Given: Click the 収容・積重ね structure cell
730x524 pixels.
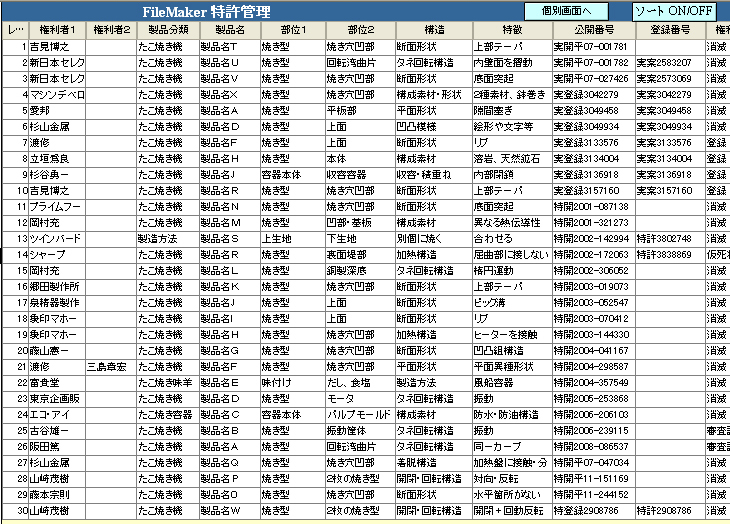Looking at the screenshot, I should pos(434,175).
